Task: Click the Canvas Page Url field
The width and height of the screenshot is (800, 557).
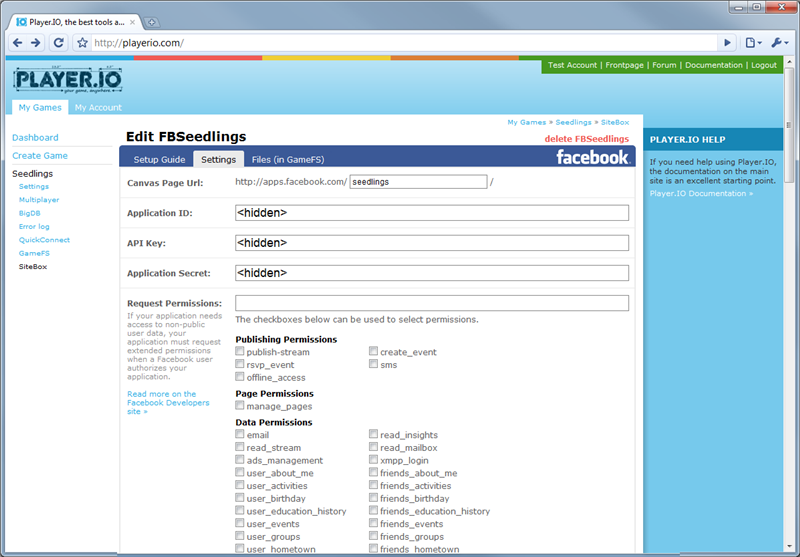Action: pyautogui.click(x=418, y=182)
